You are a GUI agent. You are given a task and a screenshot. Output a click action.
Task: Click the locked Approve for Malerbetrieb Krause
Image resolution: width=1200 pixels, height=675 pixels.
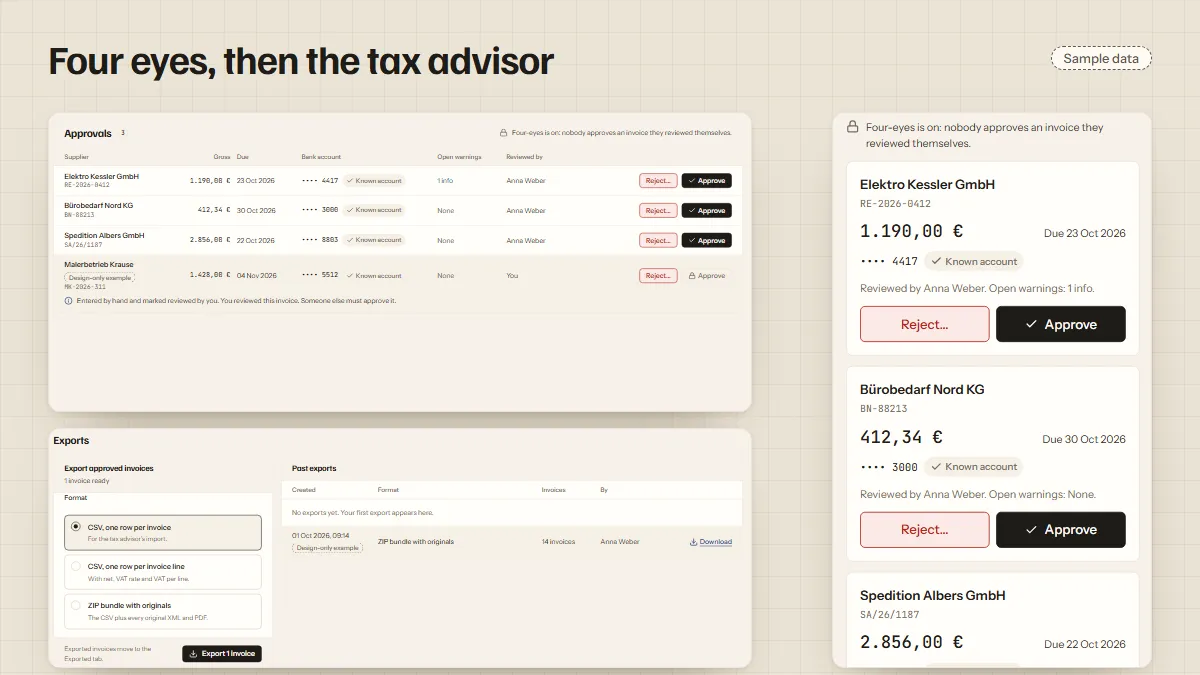(x=707, y=276)
